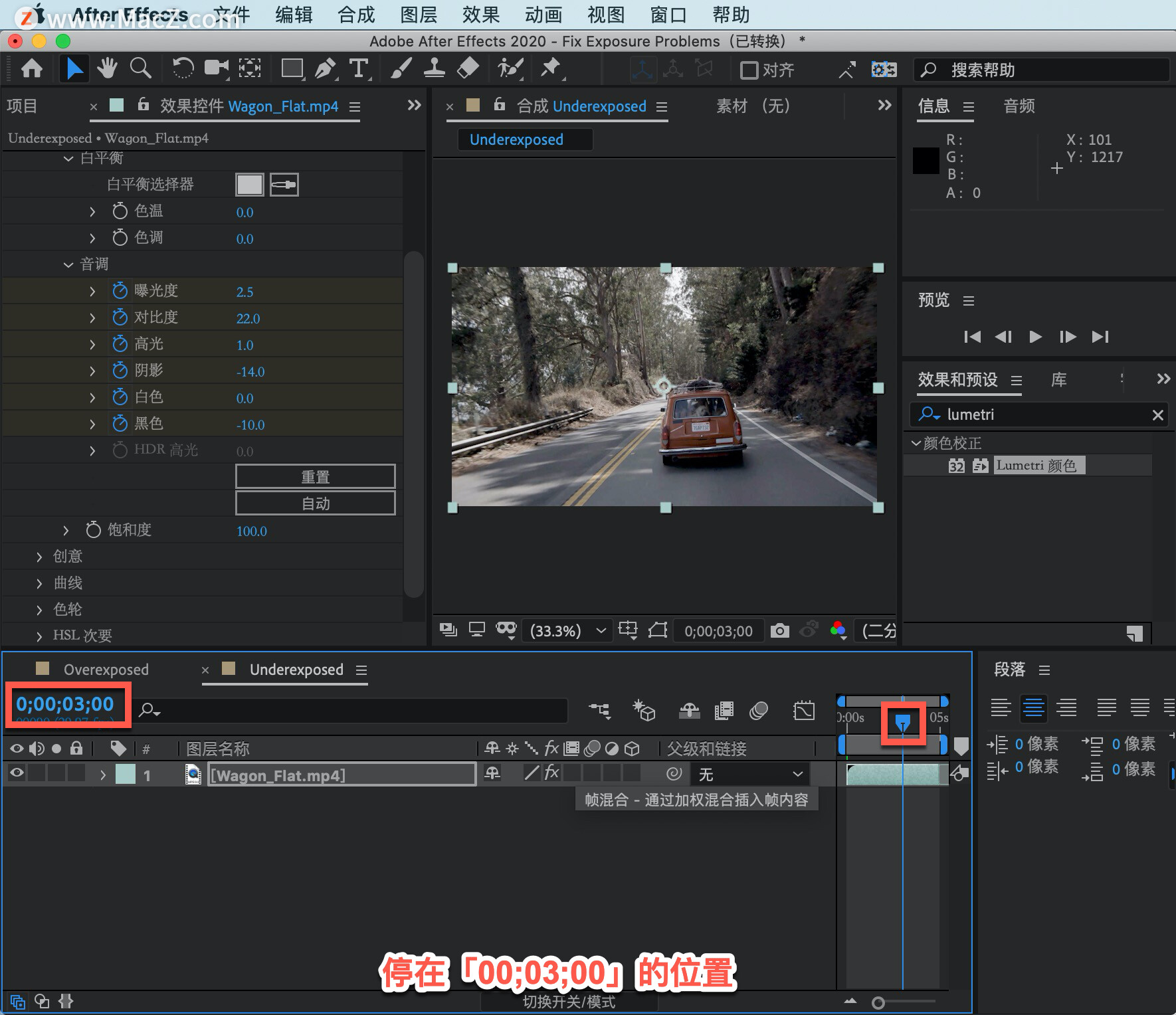
Task: Play the preview
Action: [1035, 337]
